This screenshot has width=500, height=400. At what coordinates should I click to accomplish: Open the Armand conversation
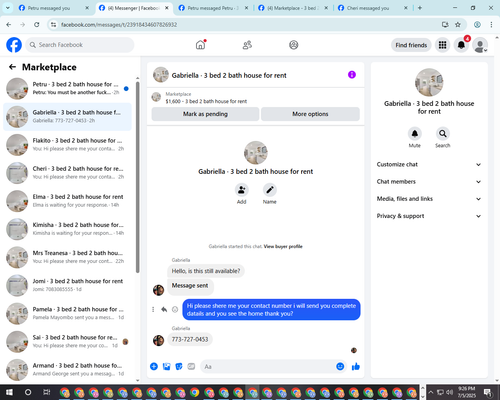[x=67, y=370]
